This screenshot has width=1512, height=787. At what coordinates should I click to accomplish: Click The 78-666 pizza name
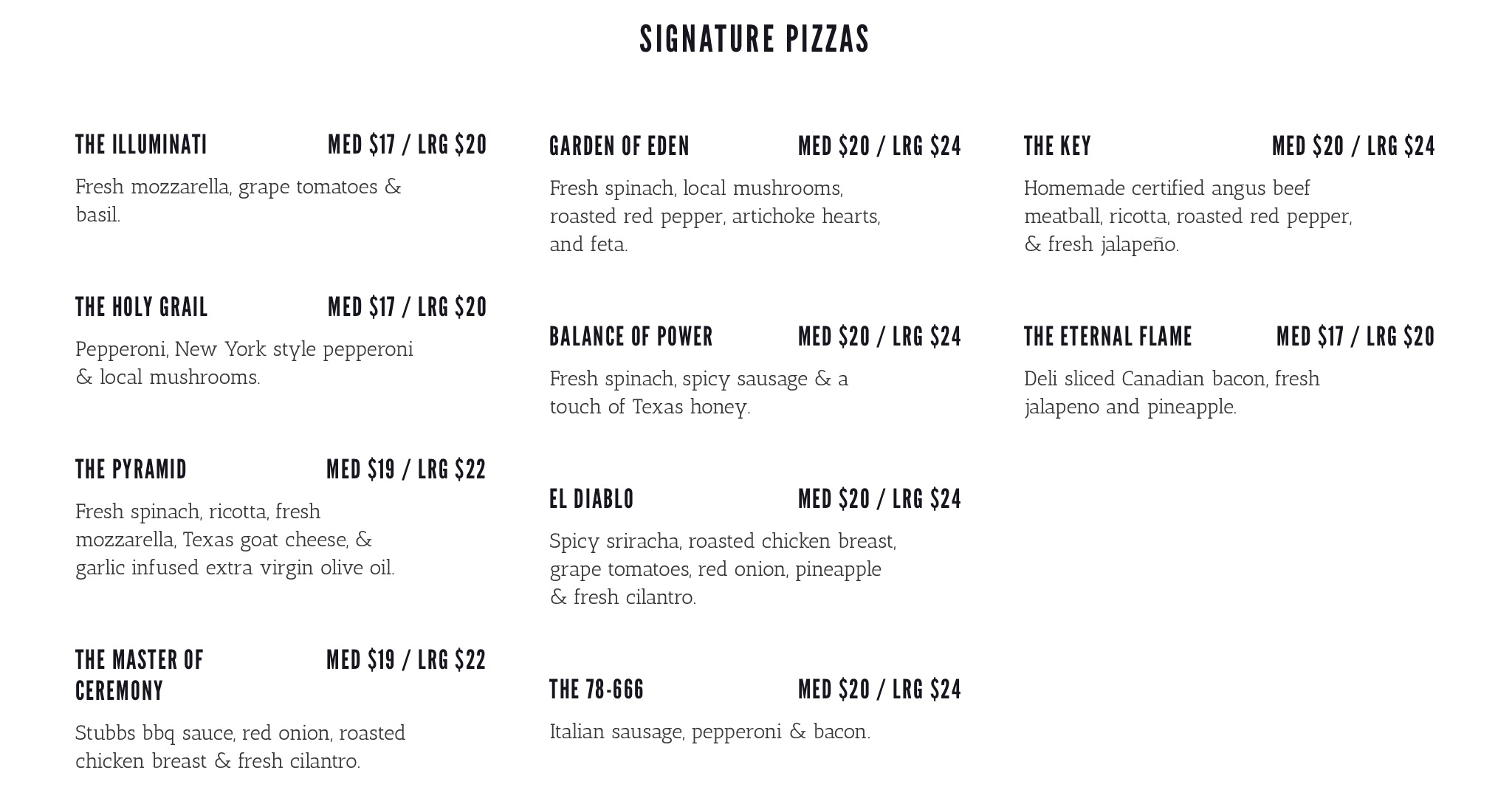(597, 690)
